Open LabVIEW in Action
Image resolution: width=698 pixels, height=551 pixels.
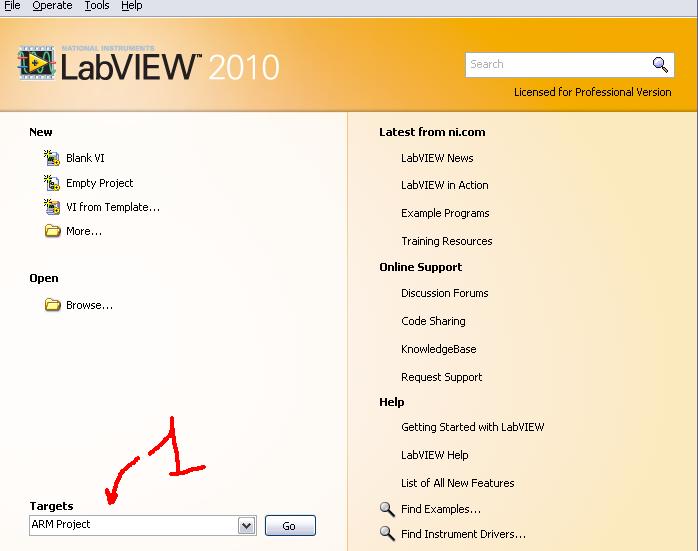point(445,185)
